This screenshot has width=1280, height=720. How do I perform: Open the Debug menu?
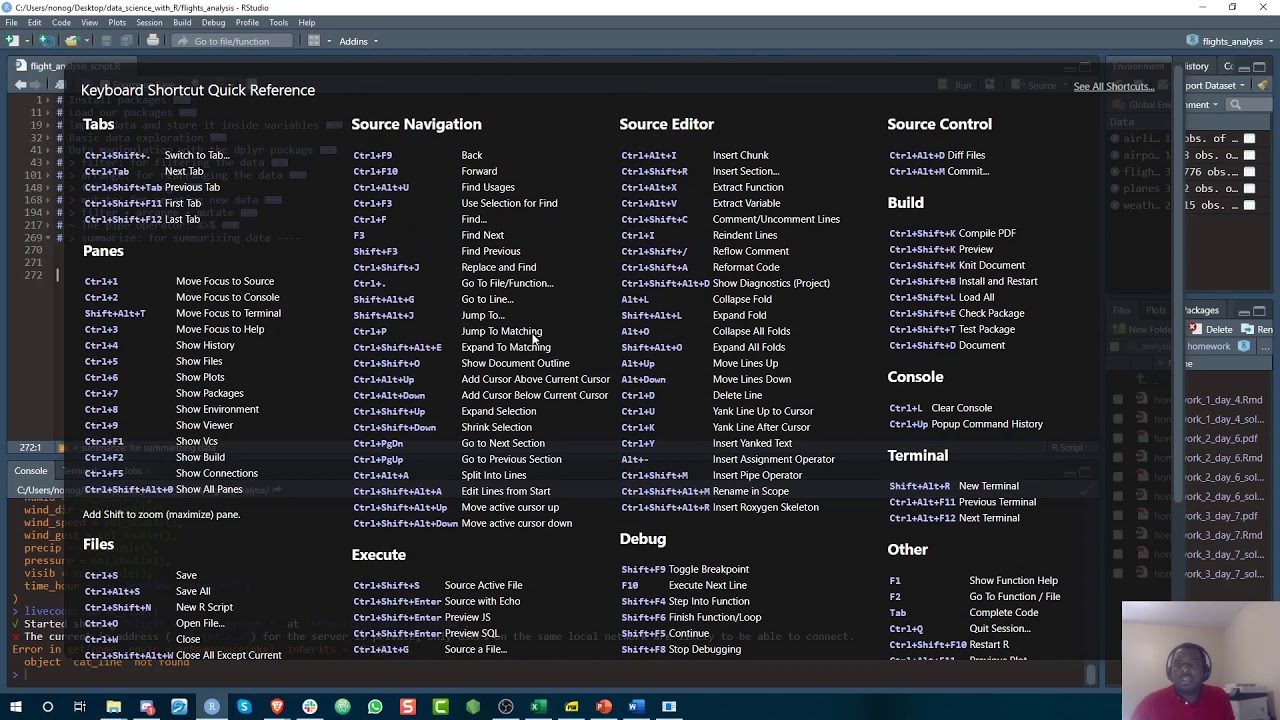(213, 22)
